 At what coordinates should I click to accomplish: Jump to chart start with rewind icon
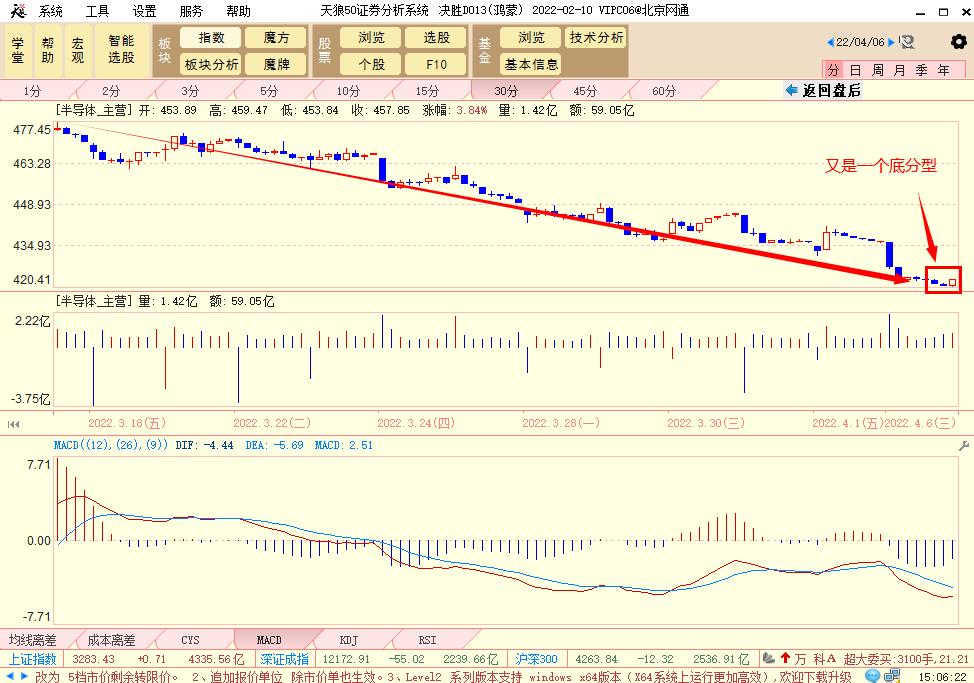13,424
